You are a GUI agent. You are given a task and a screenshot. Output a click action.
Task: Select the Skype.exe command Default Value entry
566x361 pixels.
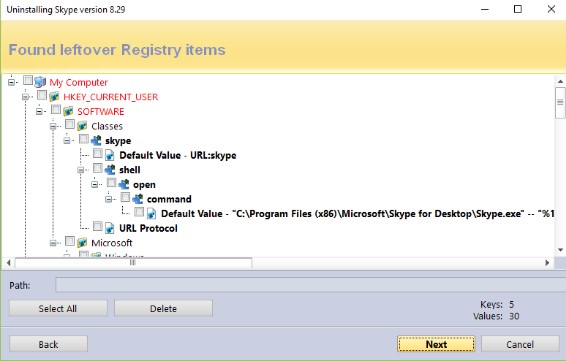point(357,214)
